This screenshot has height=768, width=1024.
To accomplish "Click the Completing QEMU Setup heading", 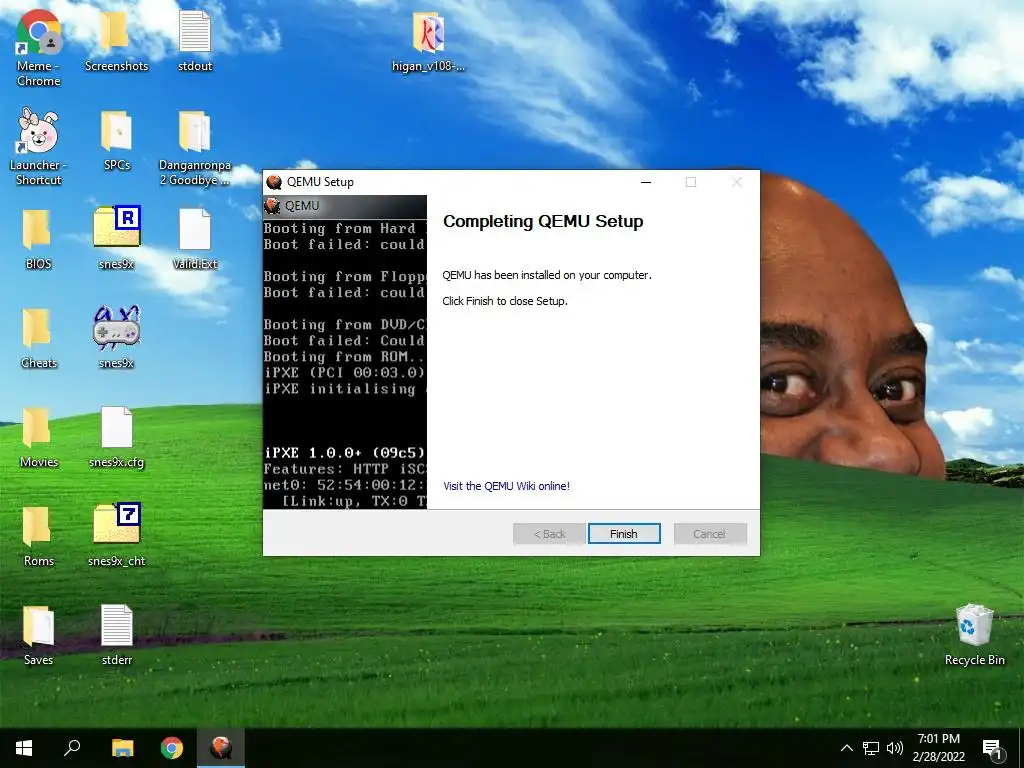I will click(x=543, y=221).
